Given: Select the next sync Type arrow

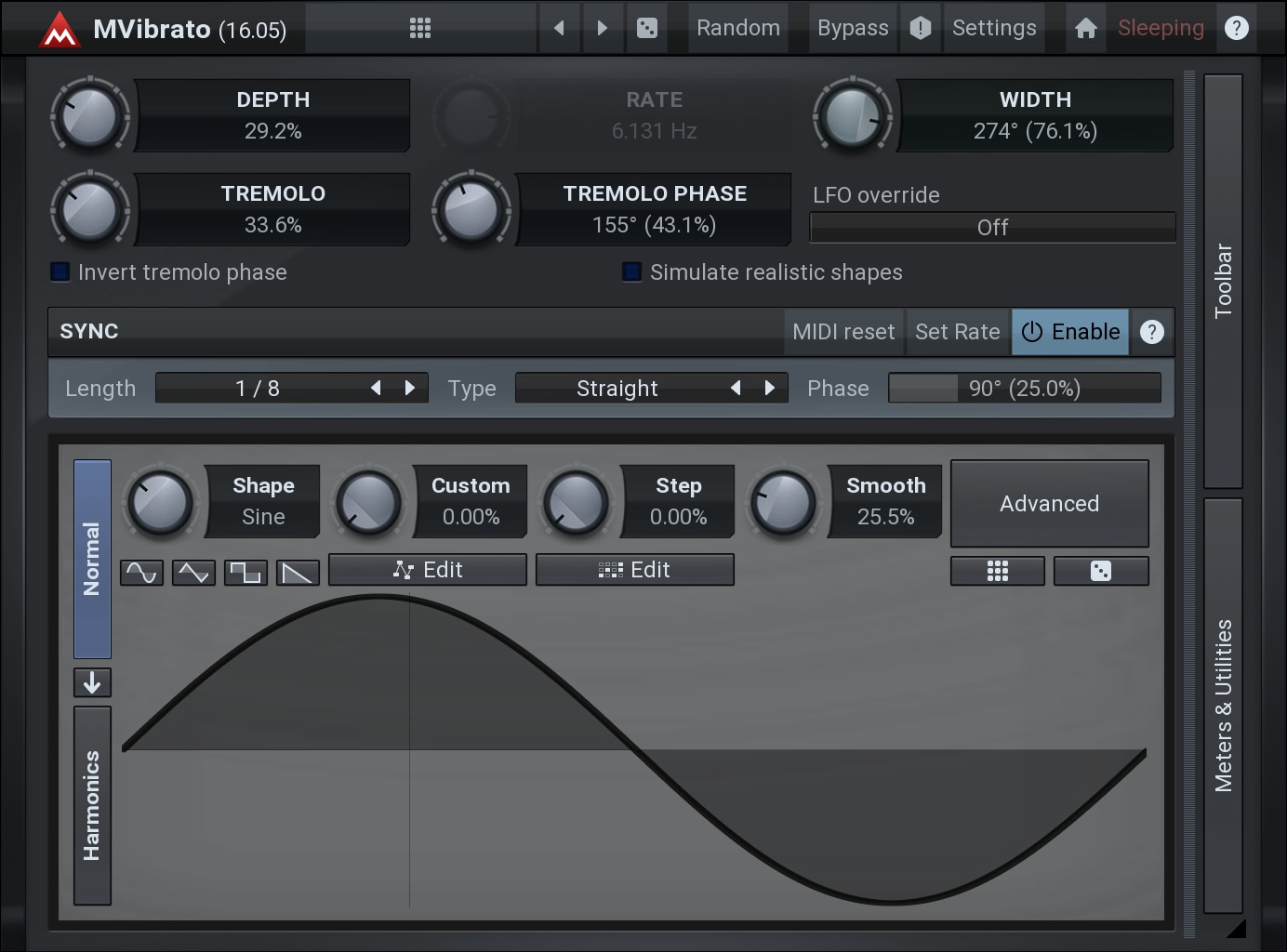Looking at the screenshot, I should pyautogui.click(x=770, y=388).
